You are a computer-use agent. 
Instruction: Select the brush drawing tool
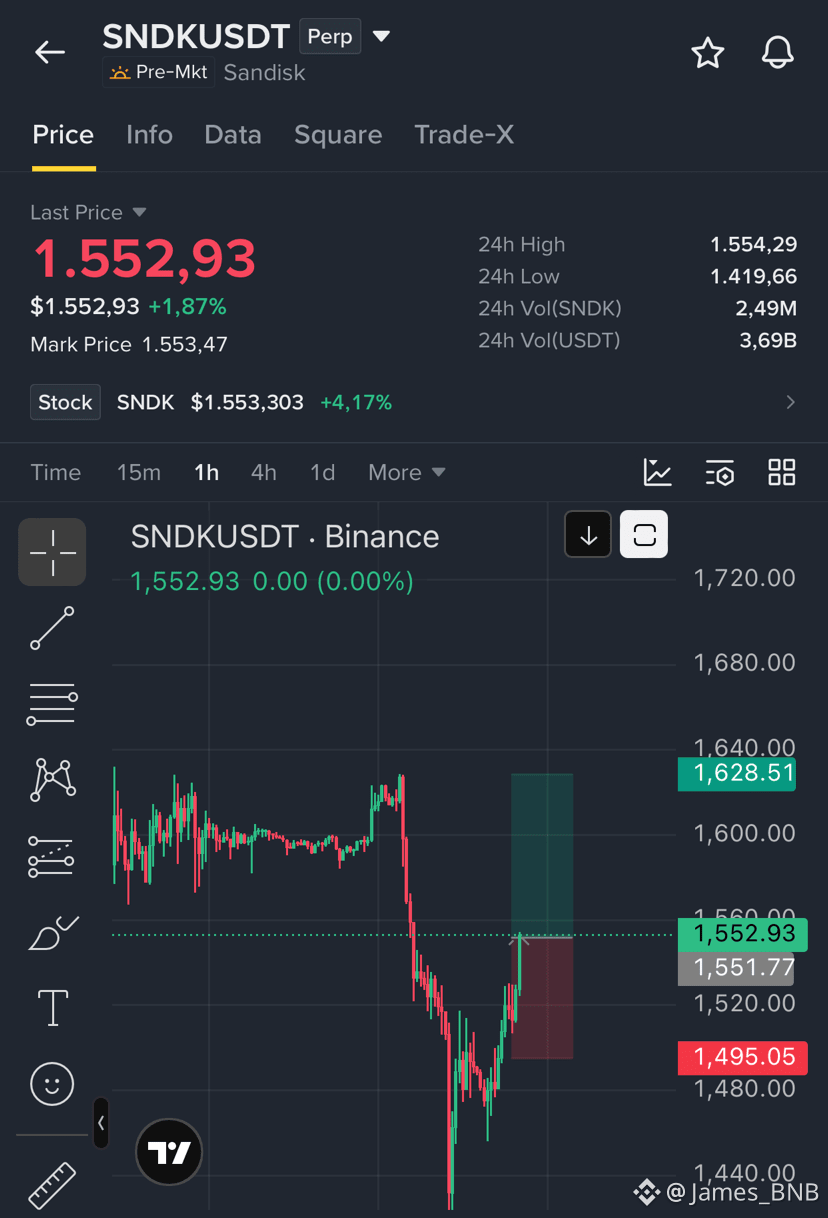click(52, 933)
